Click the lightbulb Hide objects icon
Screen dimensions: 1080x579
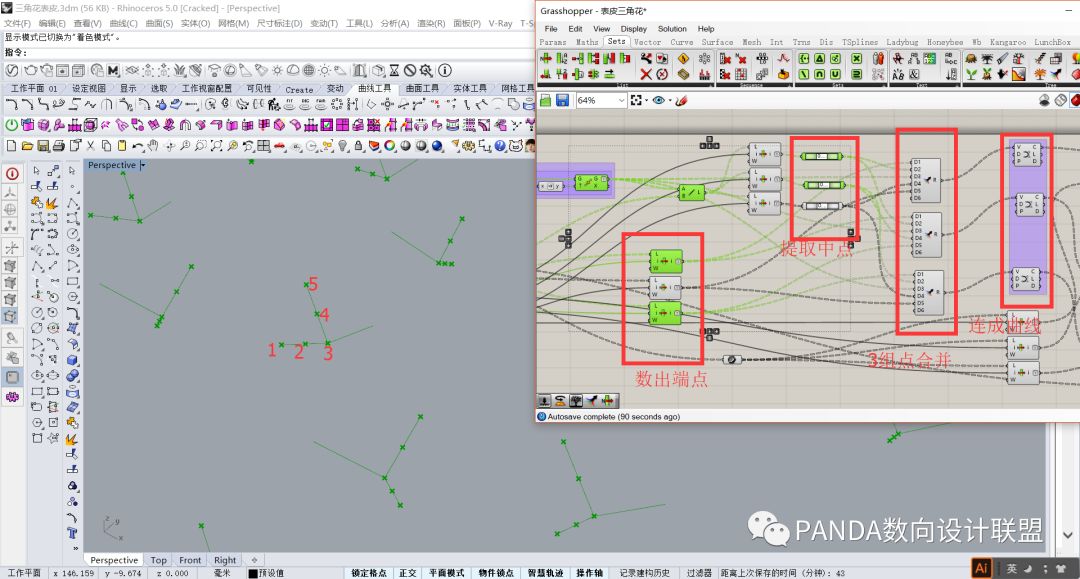pyautogui.click(x=342, y=145)
